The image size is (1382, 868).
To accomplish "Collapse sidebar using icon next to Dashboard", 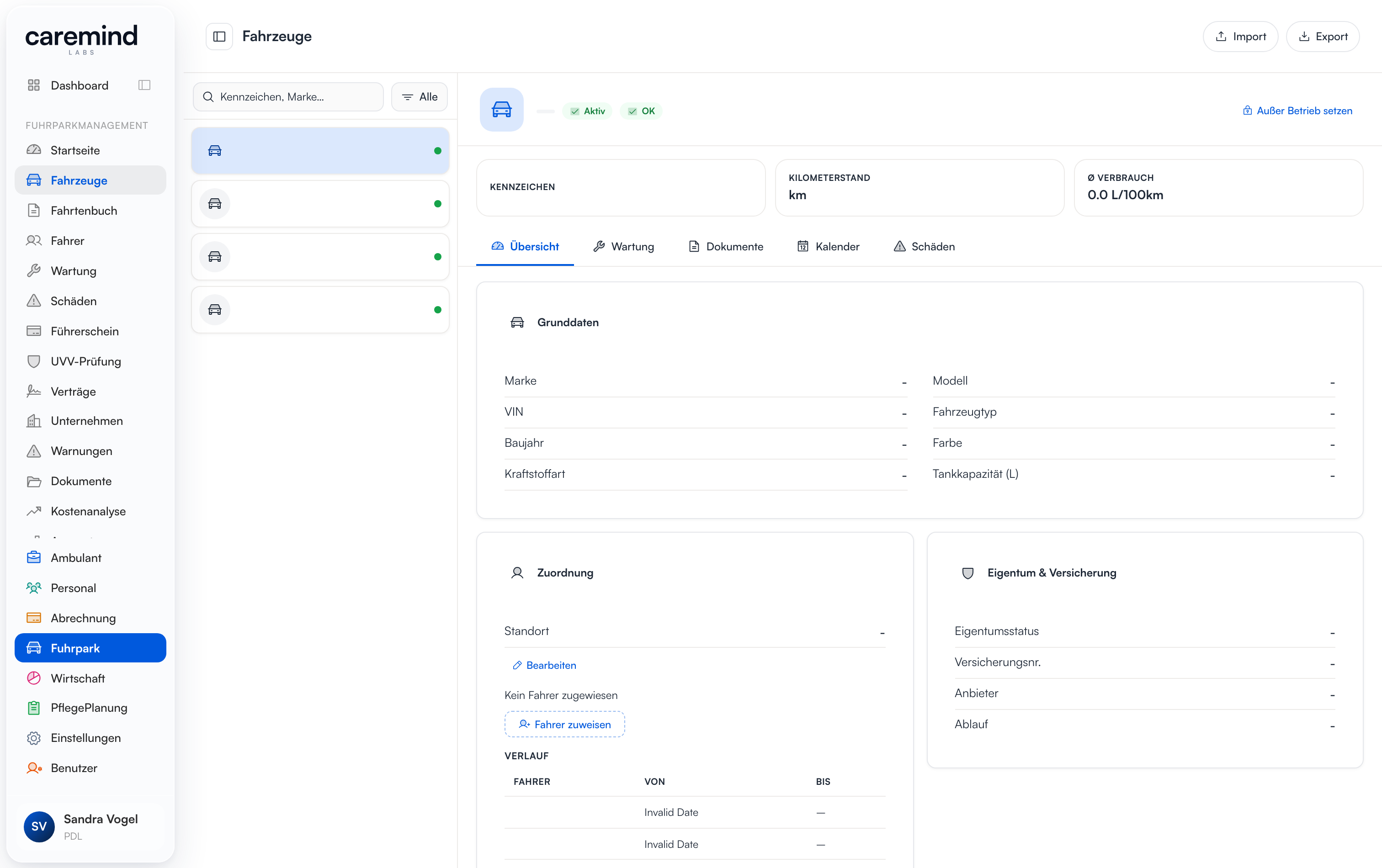I will tap(144, 85).
